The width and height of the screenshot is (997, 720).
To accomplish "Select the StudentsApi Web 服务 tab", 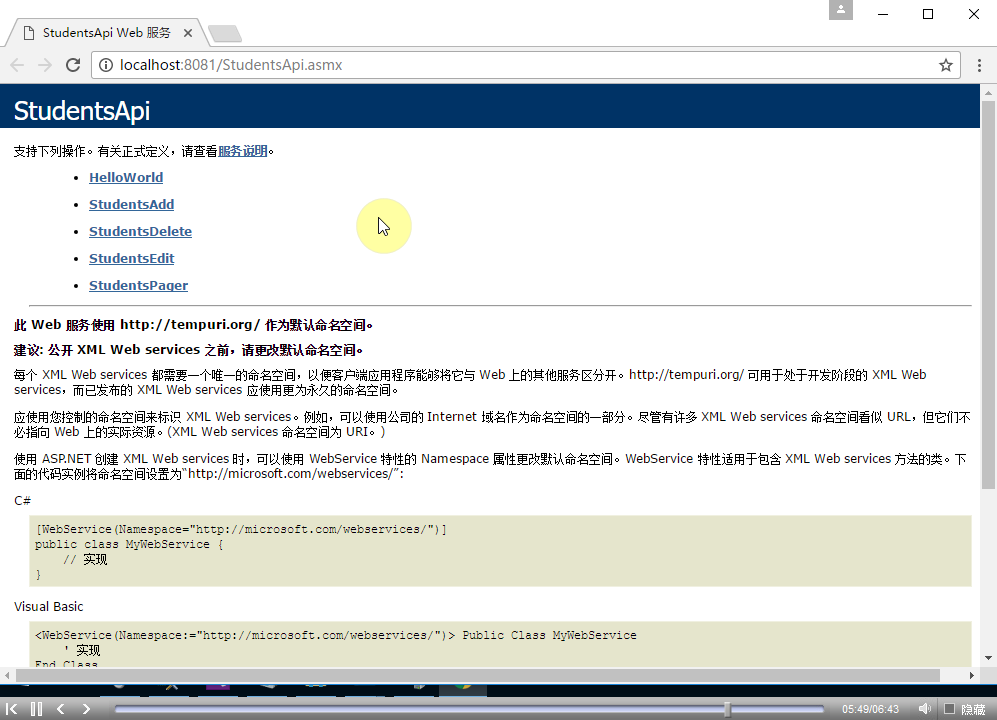I will 107,32.
